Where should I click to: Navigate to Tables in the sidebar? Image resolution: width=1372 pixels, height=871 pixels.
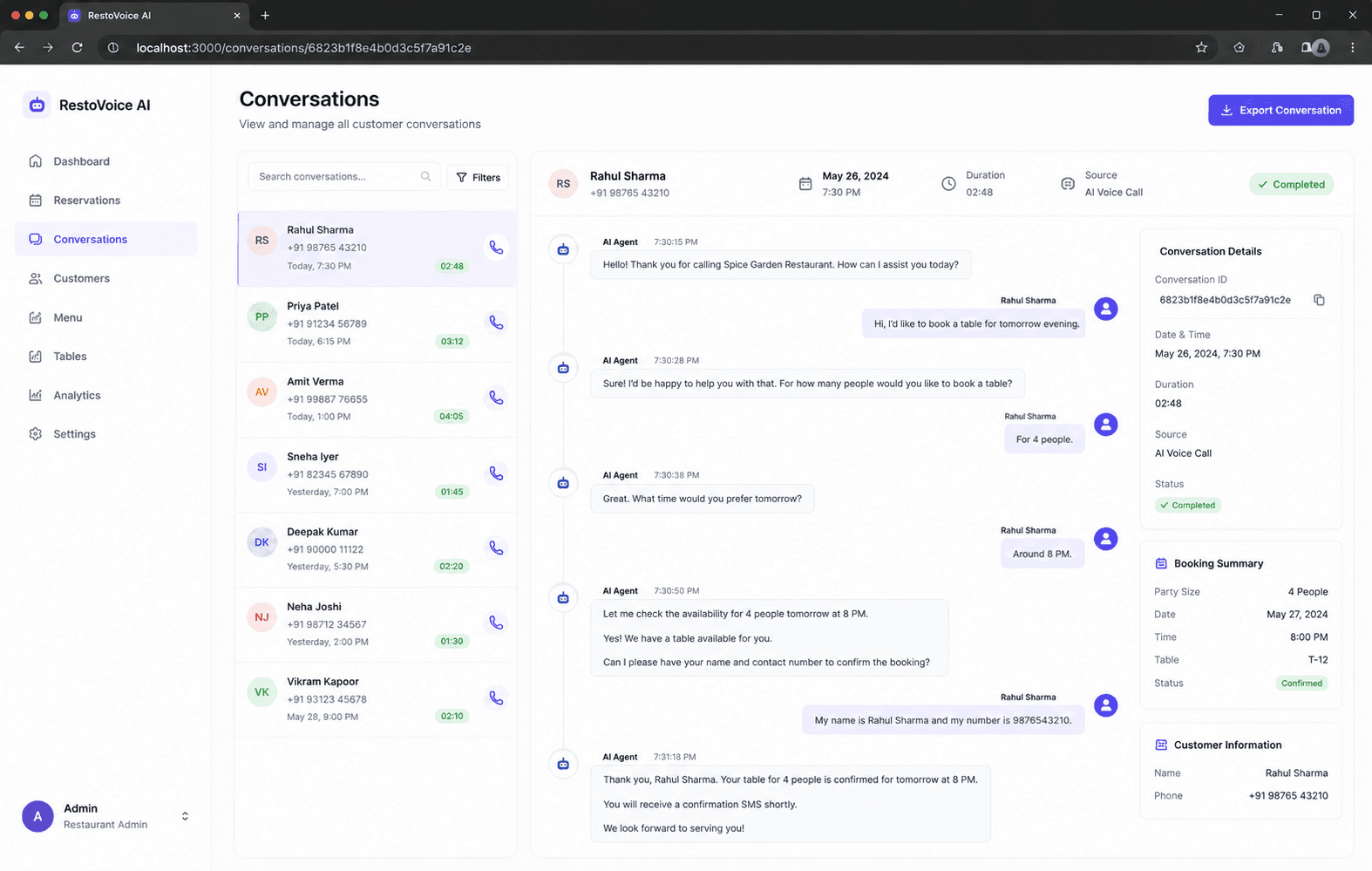[105, 356]
